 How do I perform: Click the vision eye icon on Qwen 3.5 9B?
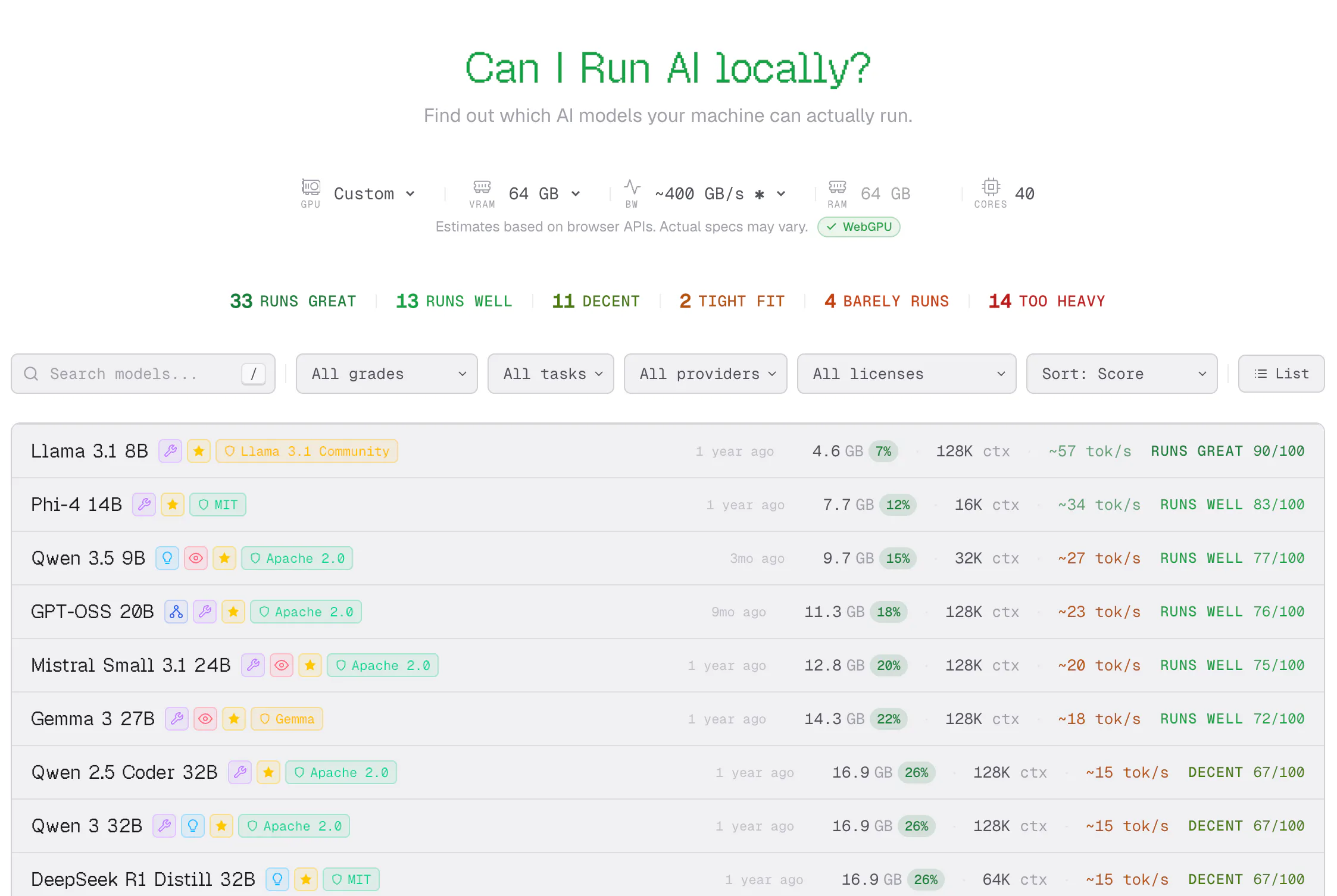pyautogui.click(x=196, y=558)
